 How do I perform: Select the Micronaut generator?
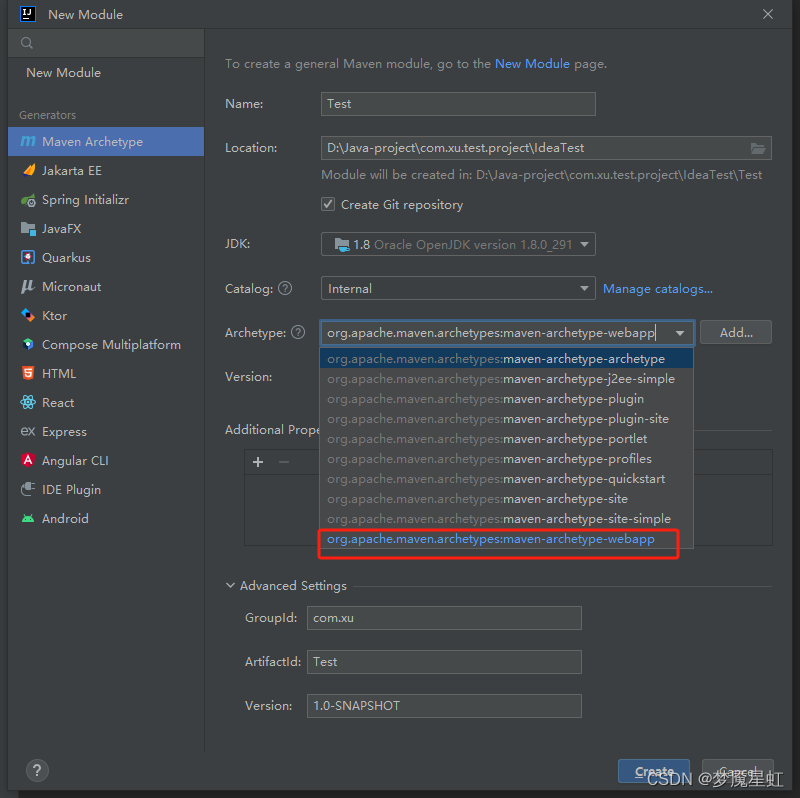point(106,287)
